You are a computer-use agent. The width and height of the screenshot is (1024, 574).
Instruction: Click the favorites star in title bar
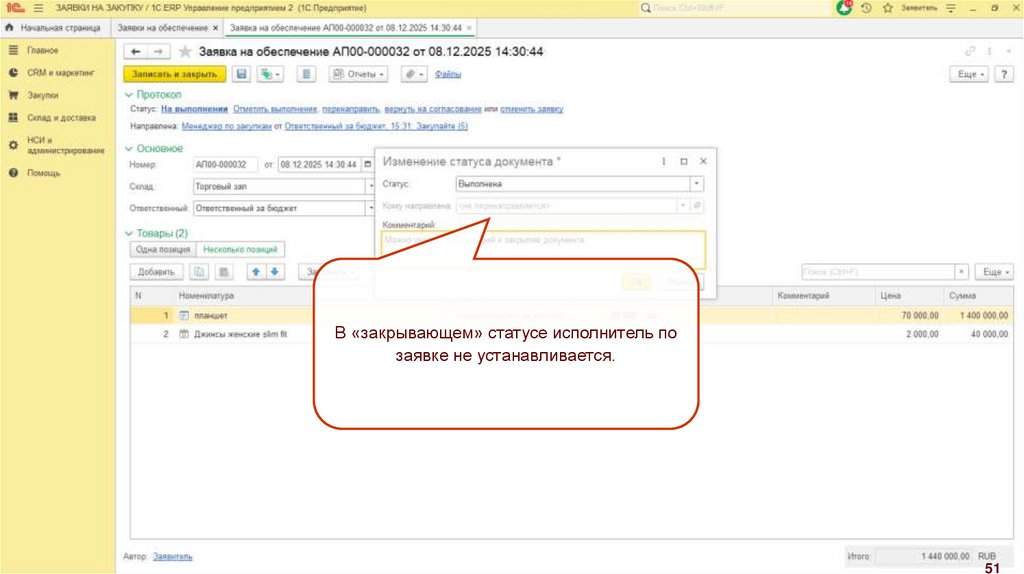pos(887,7)
